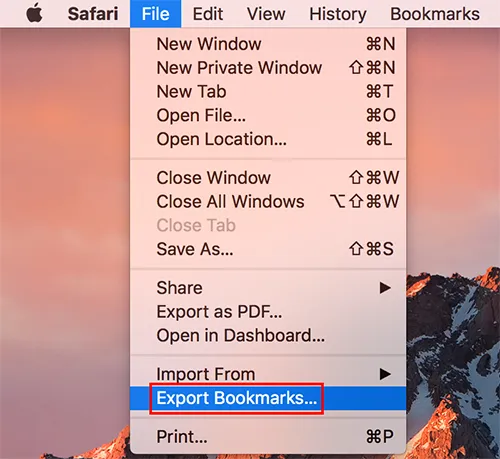Open the History menu

[x=338, y=14]
